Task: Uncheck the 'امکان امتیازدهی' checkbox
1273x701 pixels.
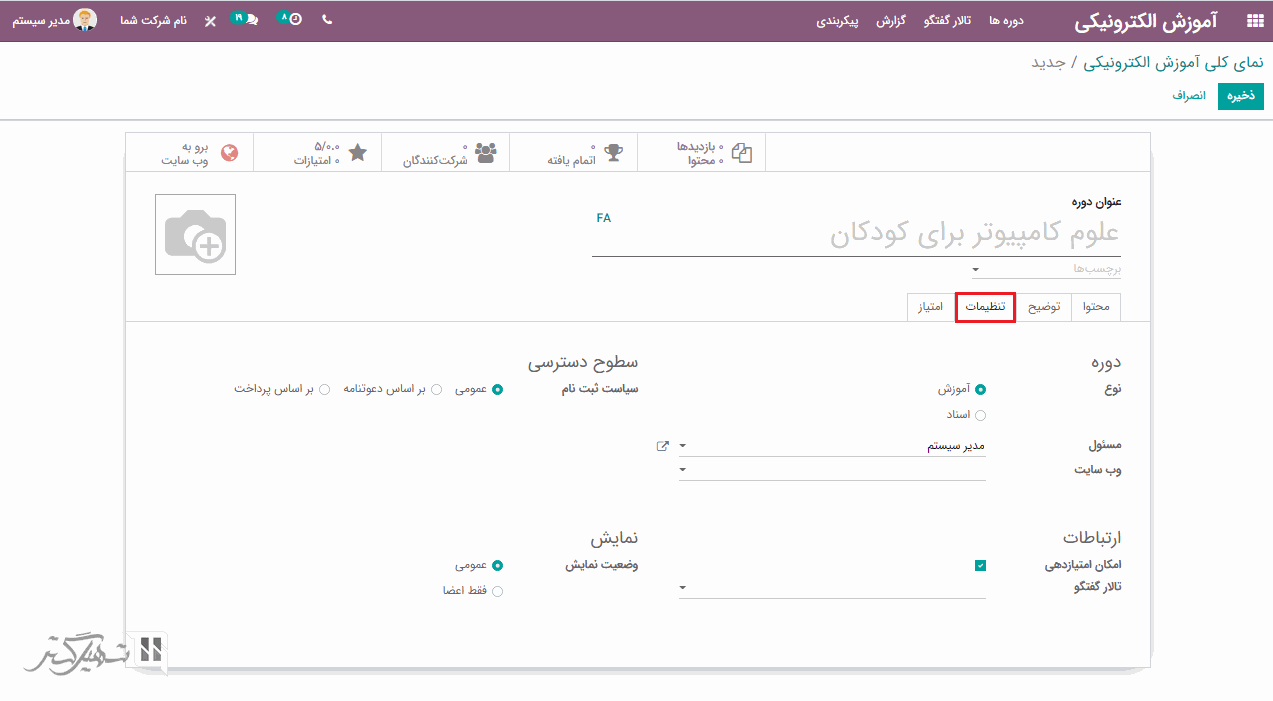Action: [x=980, y=565]
